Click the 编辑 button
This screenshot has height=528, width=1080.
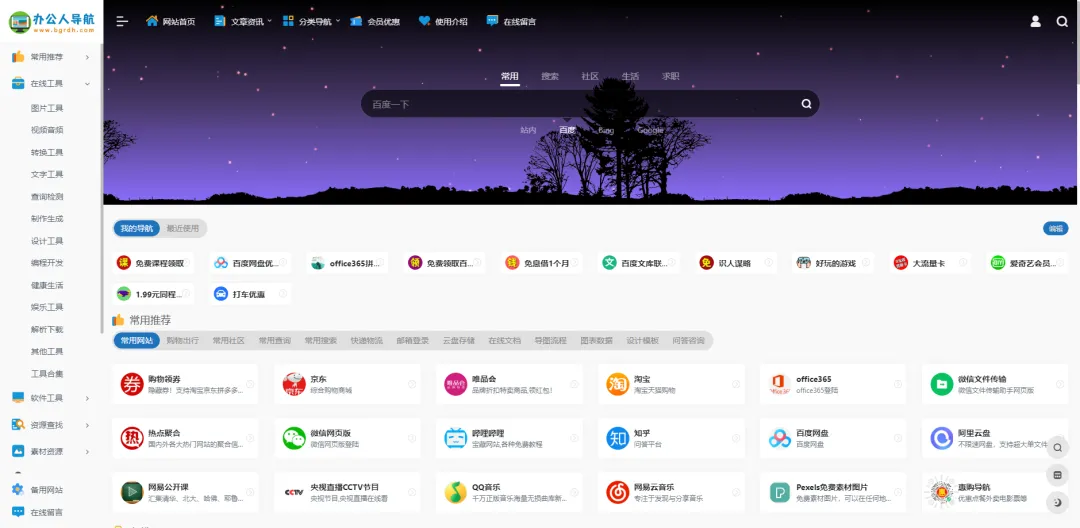tap(1056, 229)
